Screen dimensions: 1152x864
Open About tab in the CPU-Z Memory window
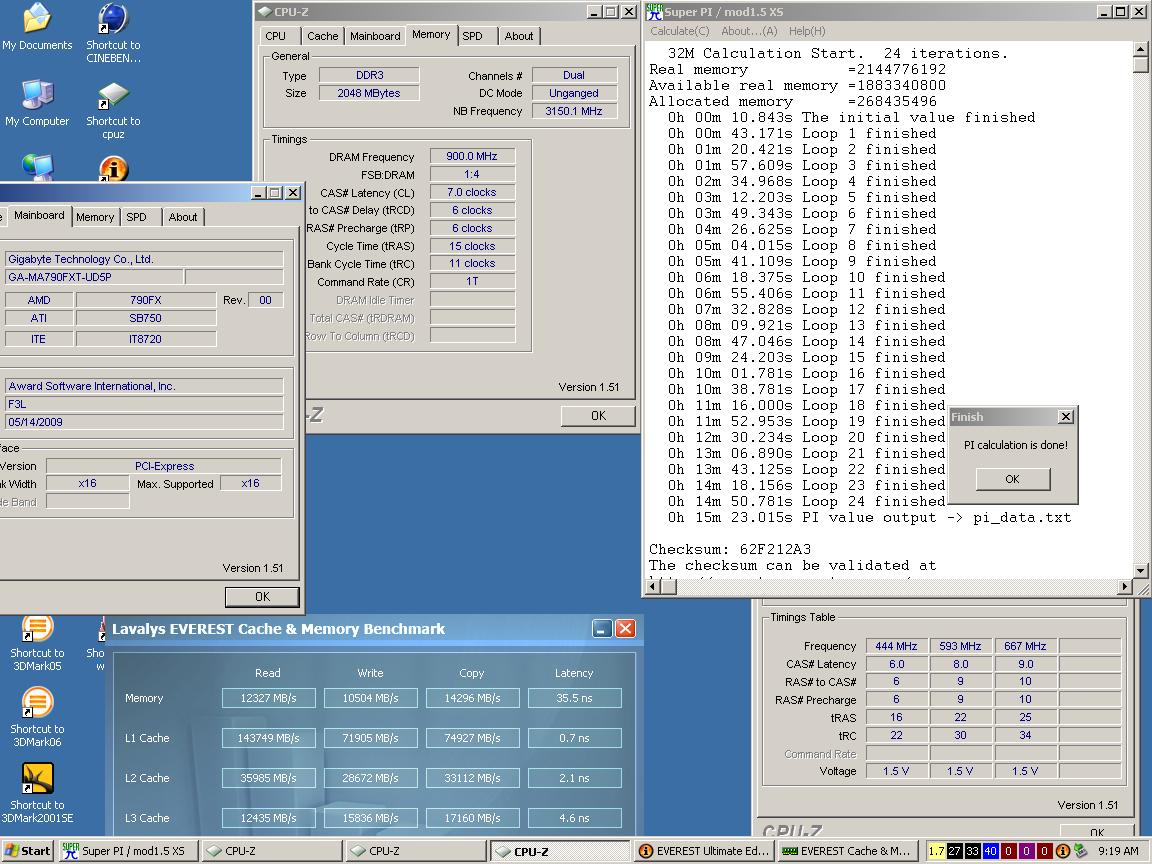point(519,36)
